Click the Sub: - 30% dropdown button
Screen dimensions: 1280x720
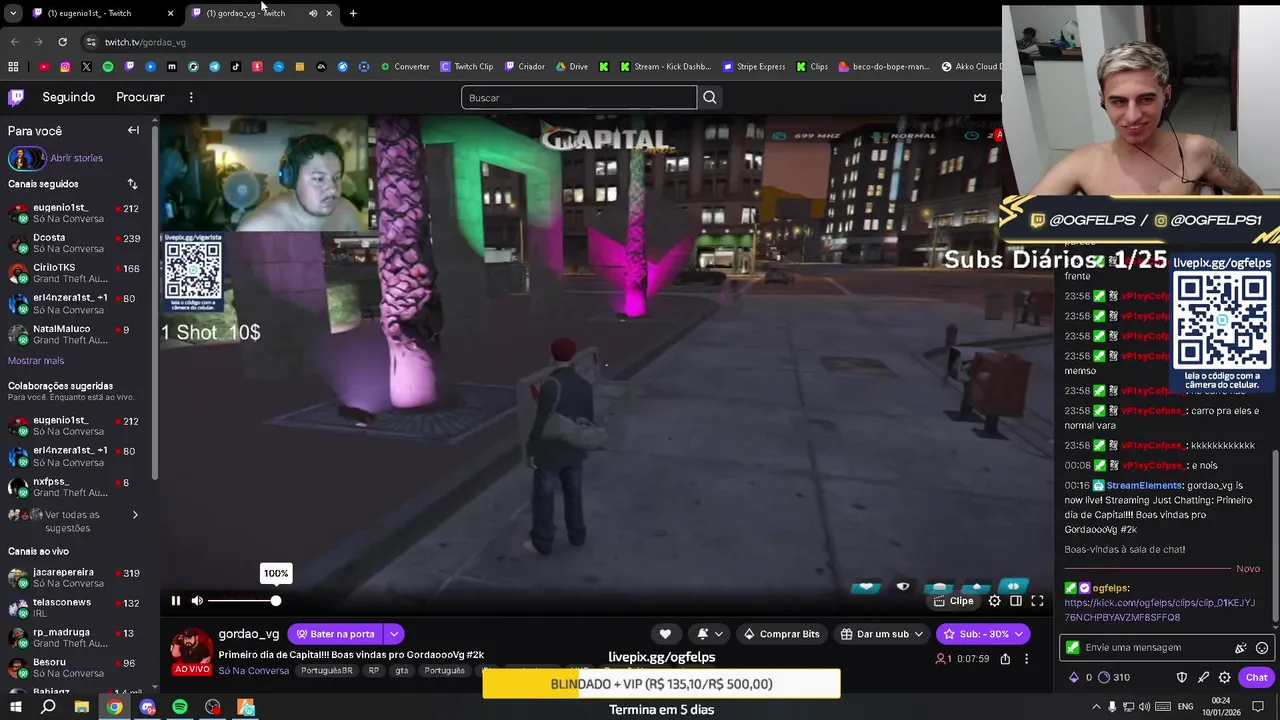(982, 634)
